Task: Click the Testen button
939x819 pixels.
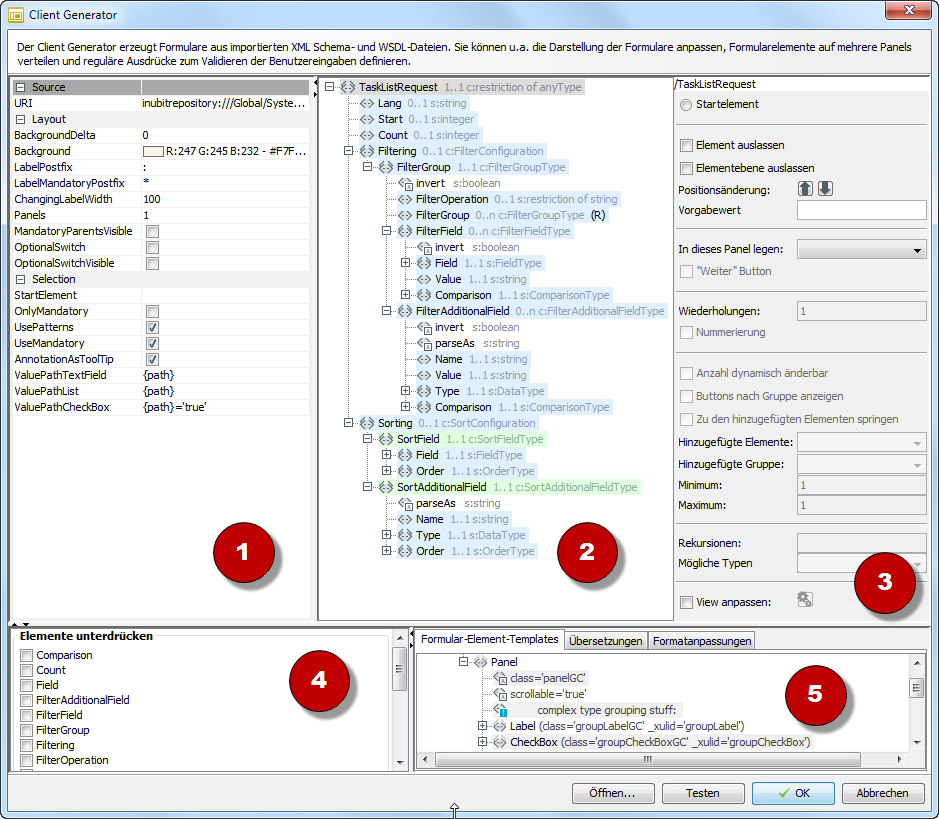Action: click(x=703, y=793)
